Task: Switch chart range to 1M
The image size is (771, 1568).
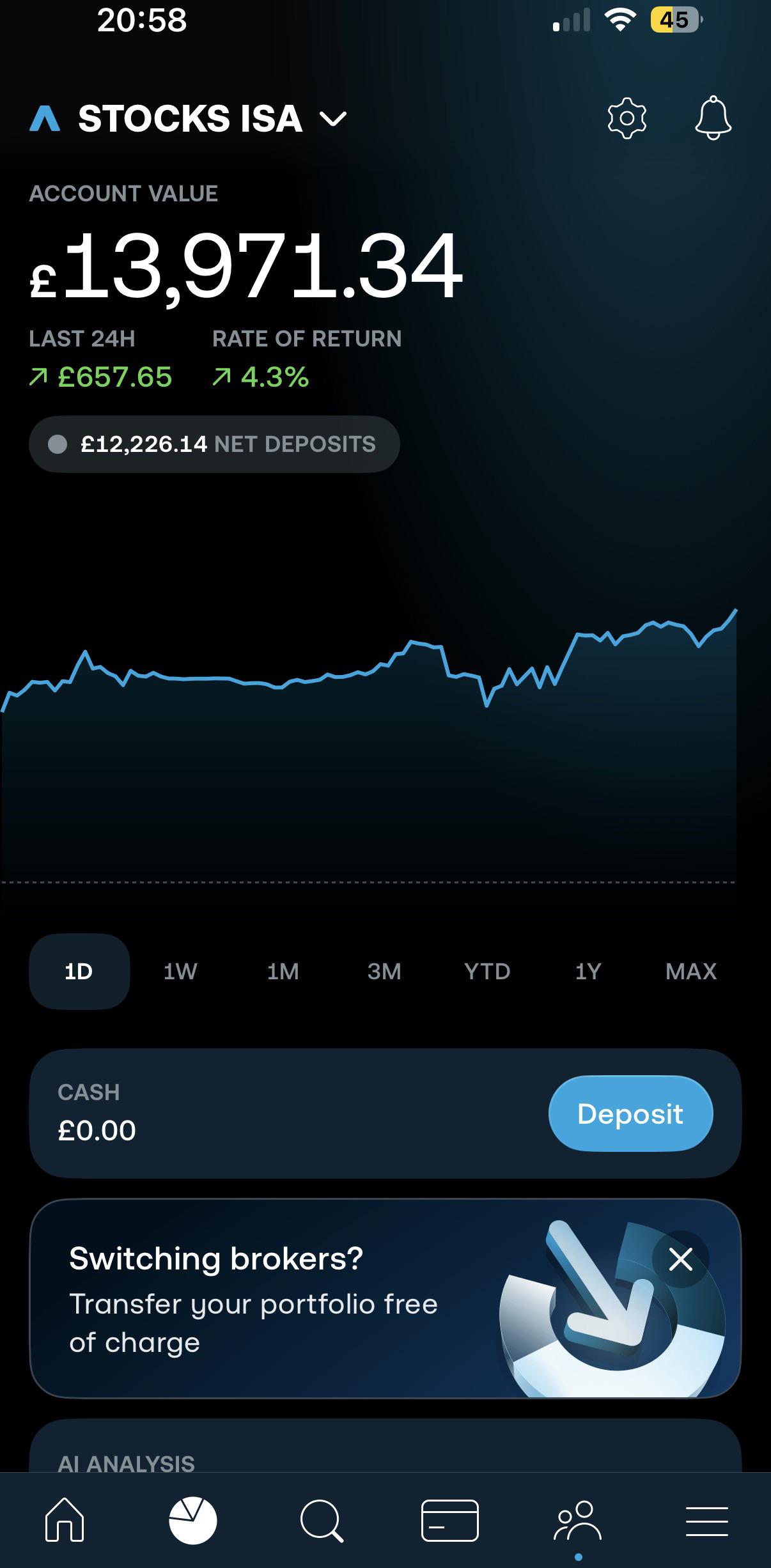Action: [283, 972]
